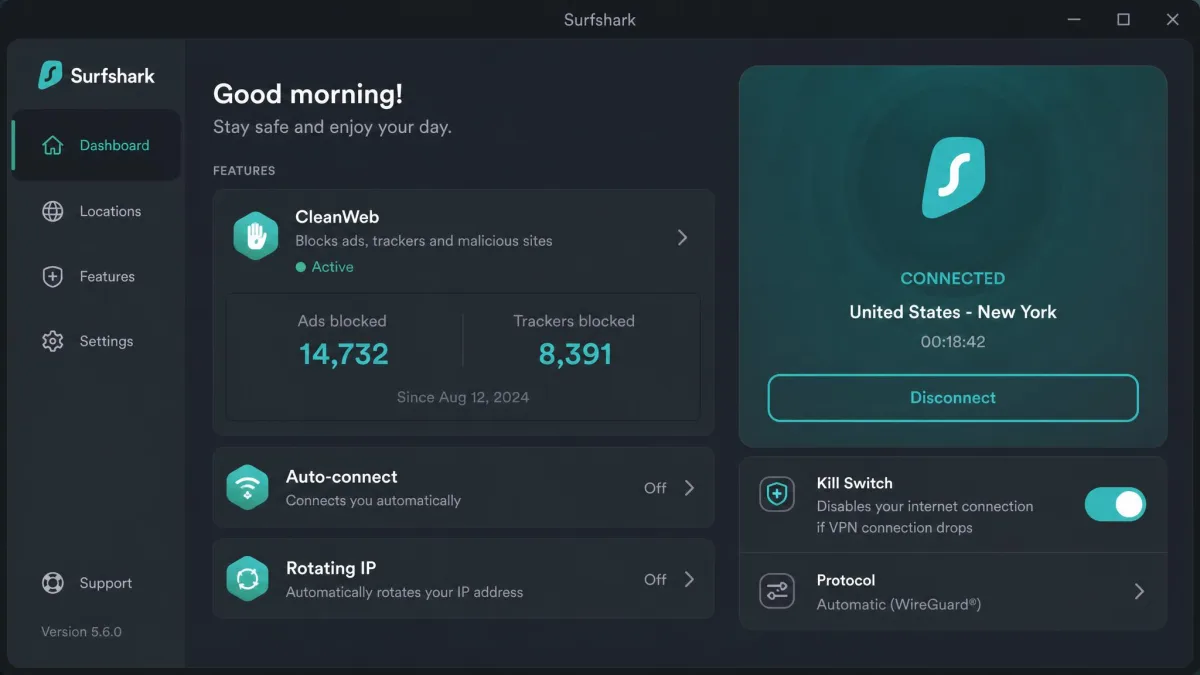Click the green Active status dot

(x=301, y=267)
